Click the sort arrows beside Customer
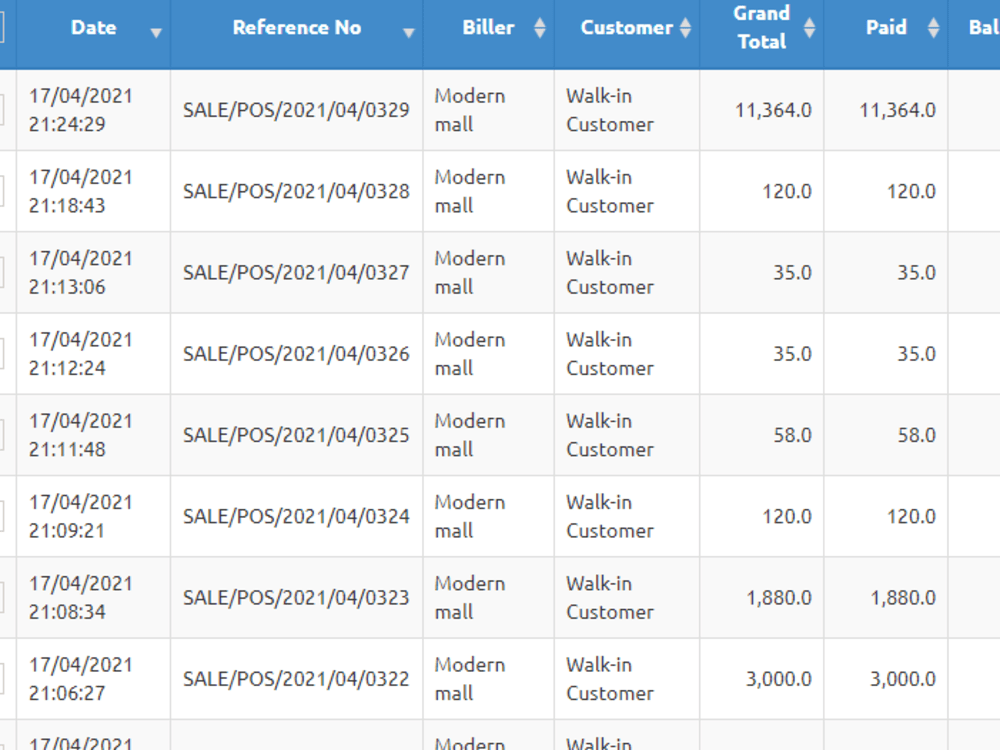The height and width of the screenshot is (750, 1000). 686,27
